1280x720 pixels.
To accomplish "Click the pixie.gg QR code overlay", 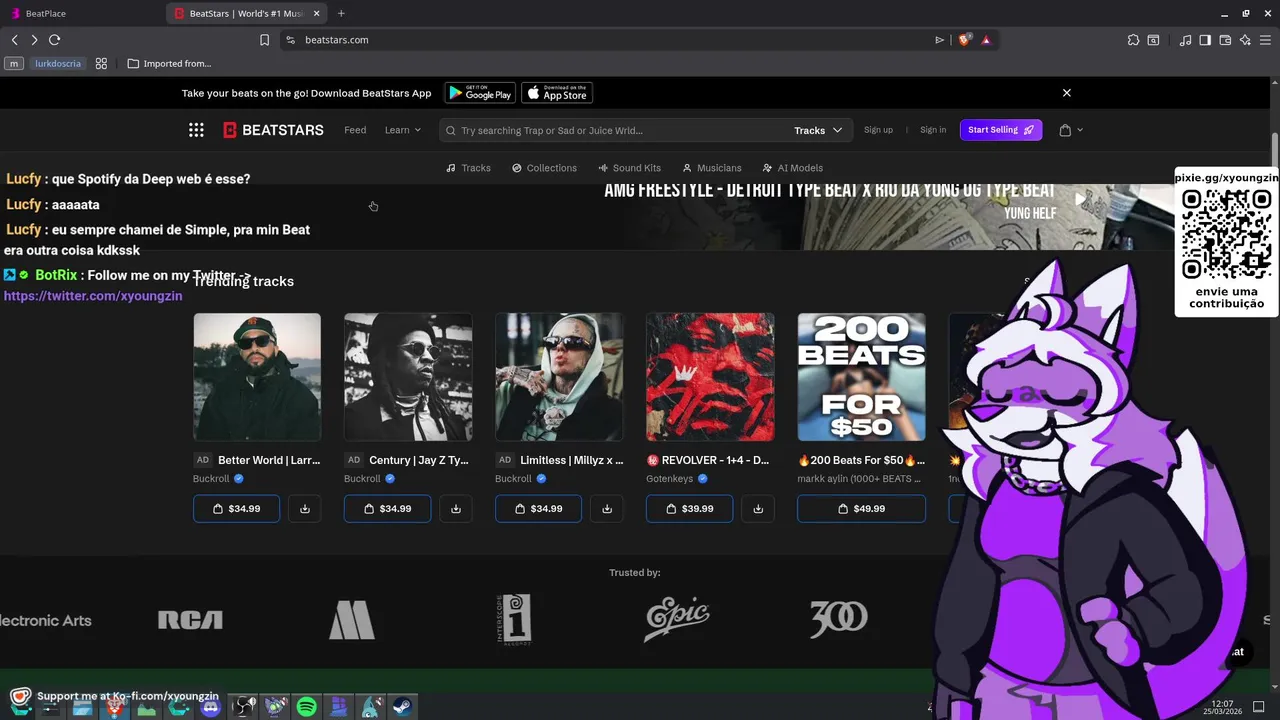I will (1226, 237).
